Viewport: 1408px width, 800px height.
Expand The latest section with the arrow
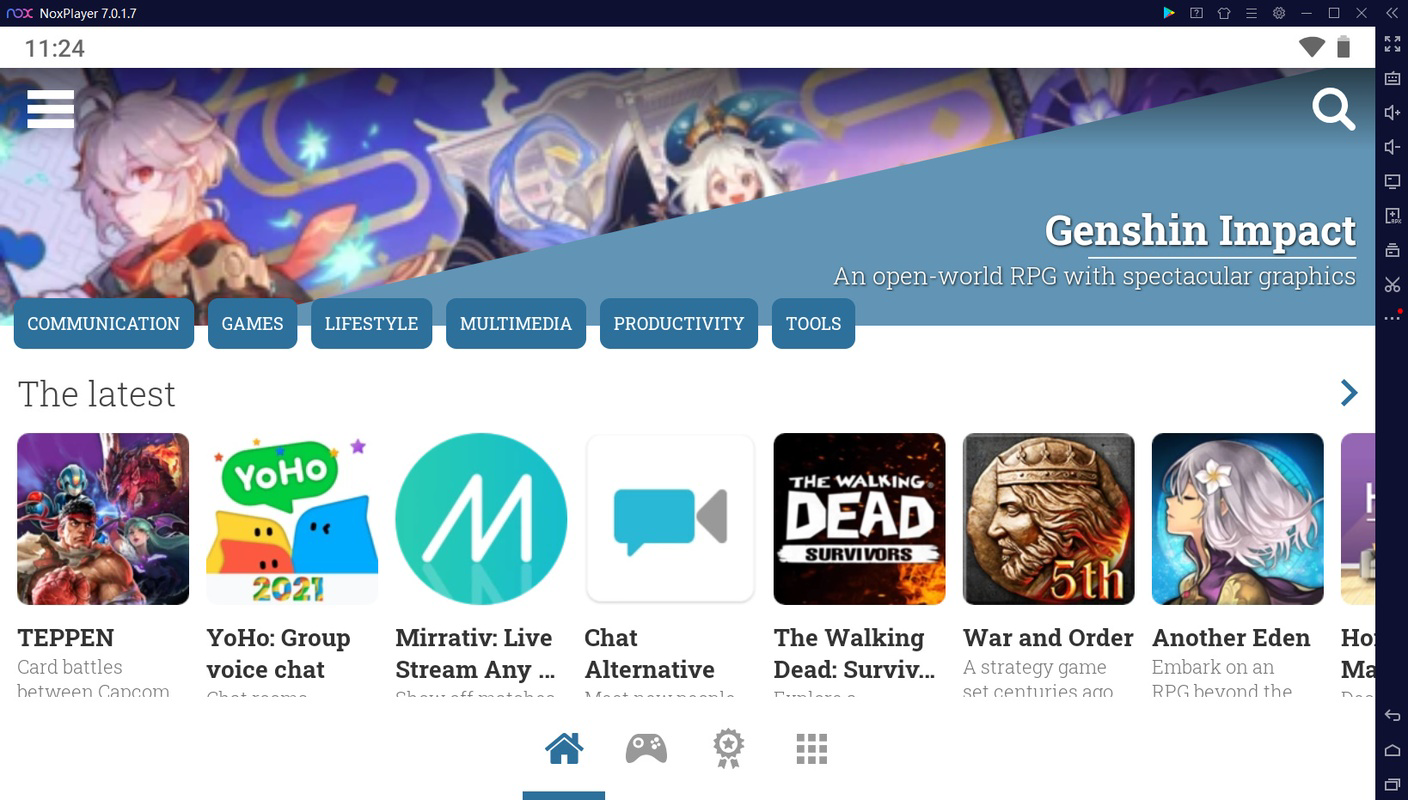[x=1349, y=393]
